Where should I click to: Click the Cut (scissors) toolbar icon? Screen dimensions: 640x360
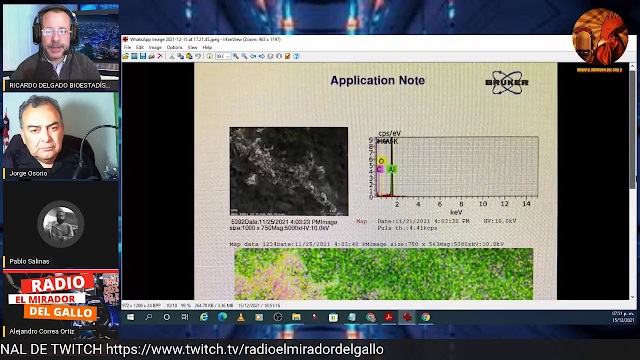click(172, 56)
